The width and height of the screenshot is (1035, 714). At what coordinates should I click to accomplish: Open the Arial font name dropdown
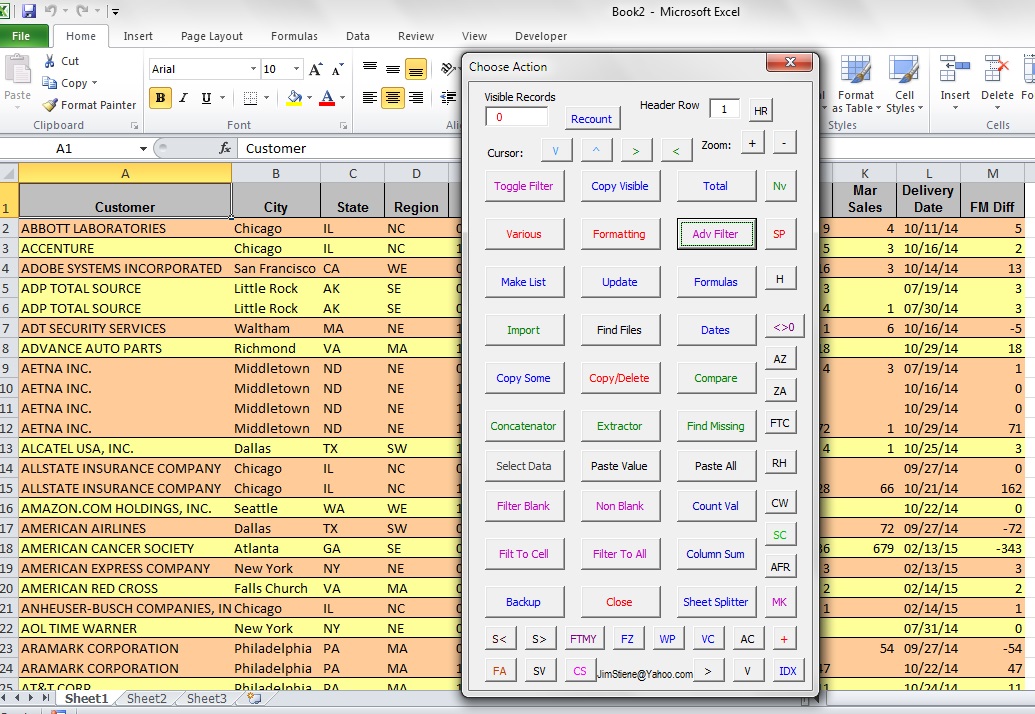(253, 69)
